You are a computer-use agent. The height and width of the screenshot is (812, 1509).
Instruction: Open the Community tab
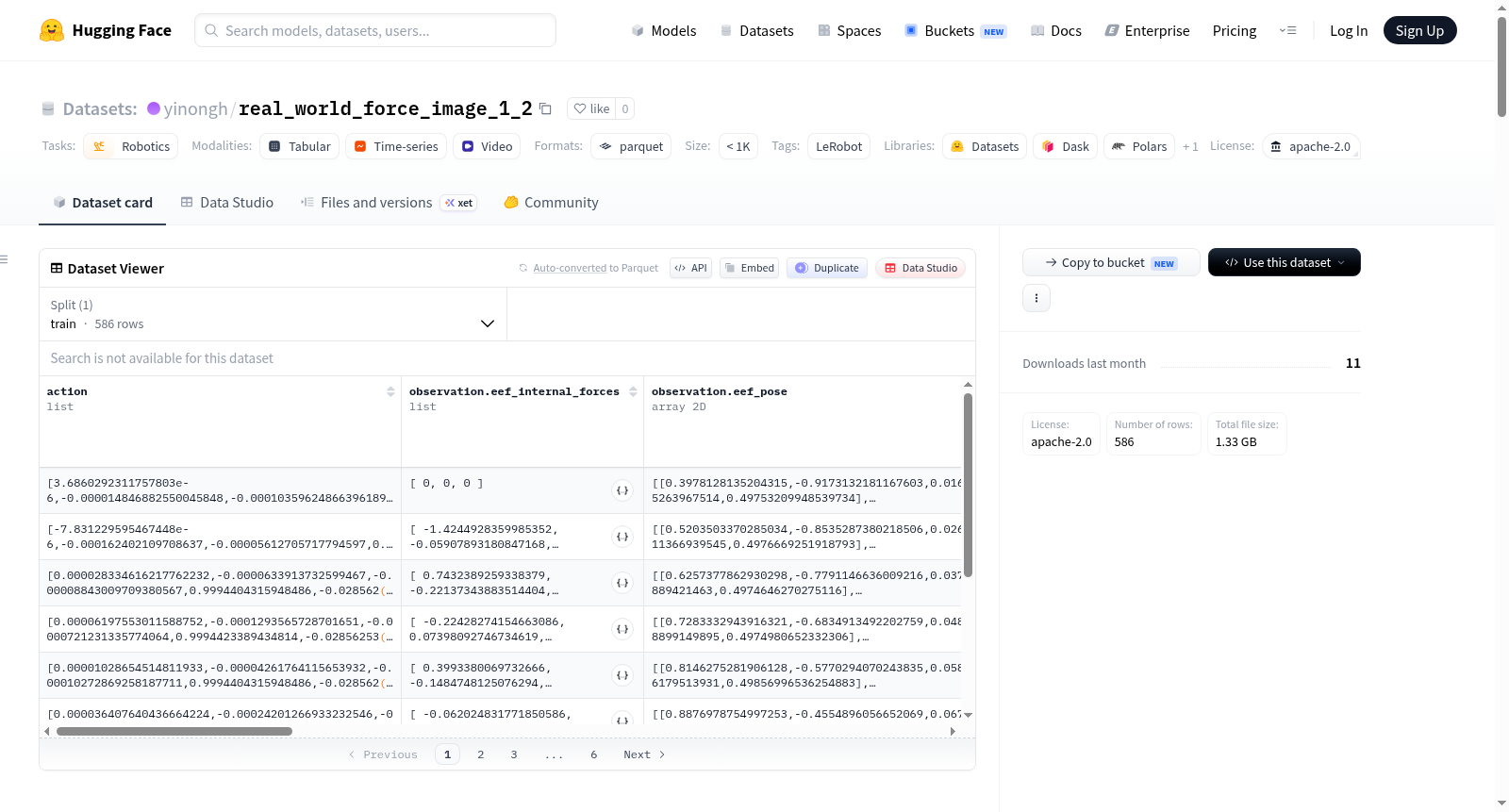[x=551, y=202]
